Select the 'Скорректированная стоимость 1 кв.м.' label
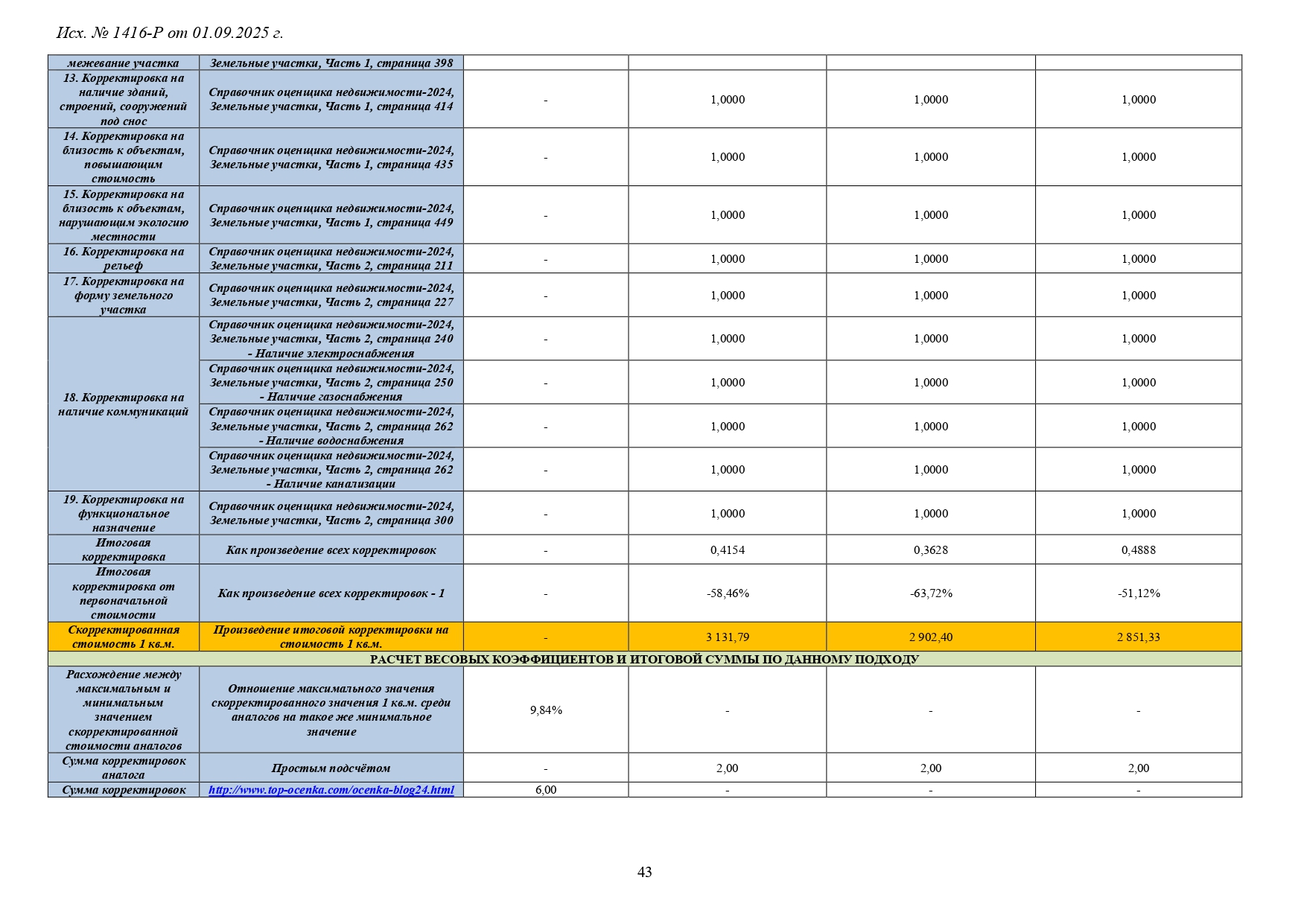The width and height of the screenshot is (1307, 924). [124, 637]
